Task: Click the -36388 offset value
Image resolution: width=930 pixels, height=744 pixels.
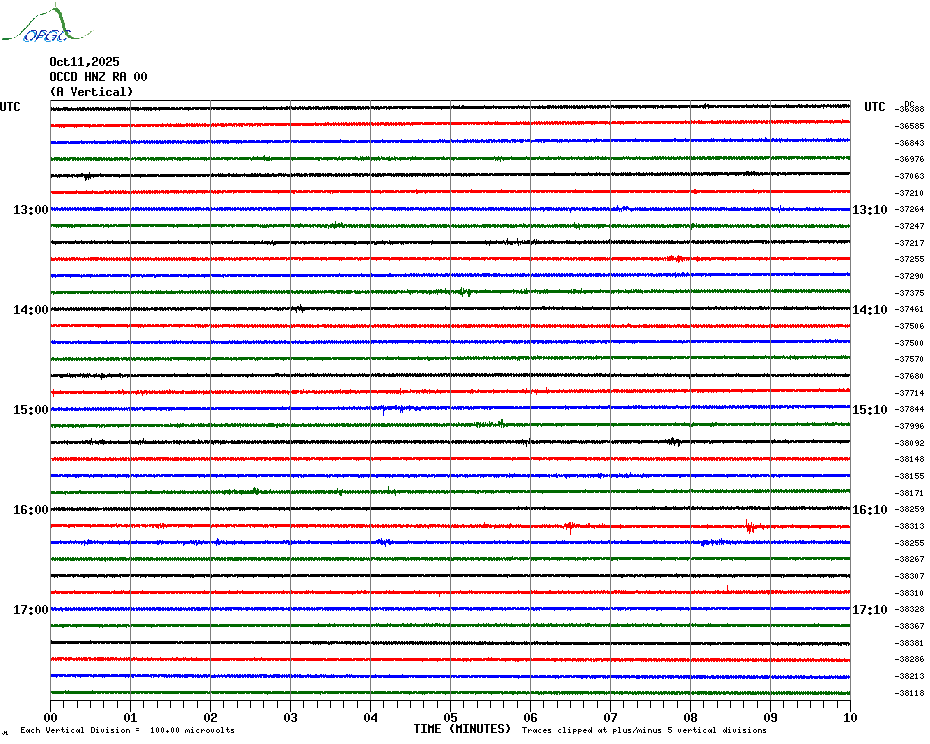Action: [x=910, y=109]
